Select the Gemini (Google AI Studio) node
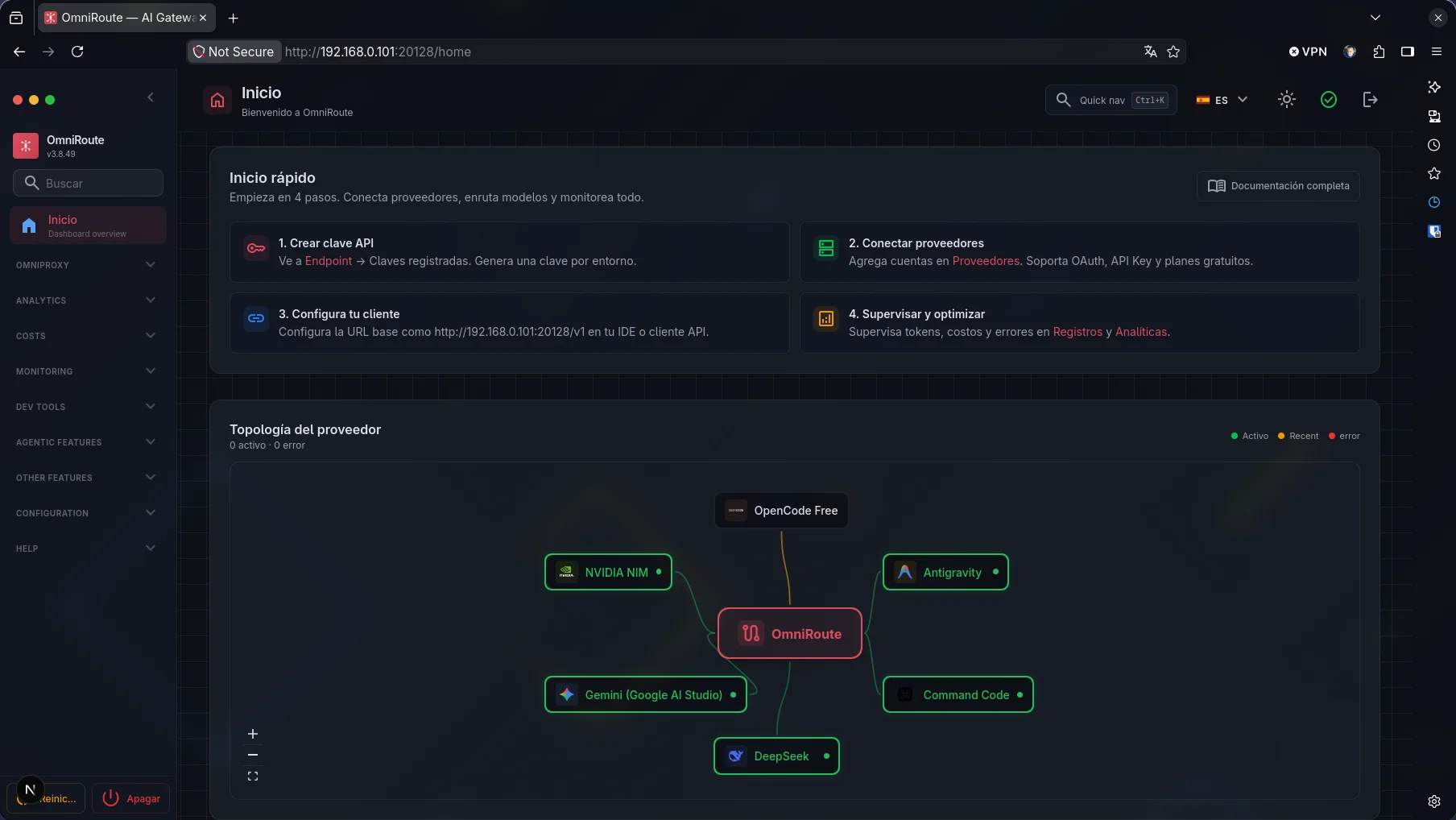The image size is (1456, 820). coord(646,694)
